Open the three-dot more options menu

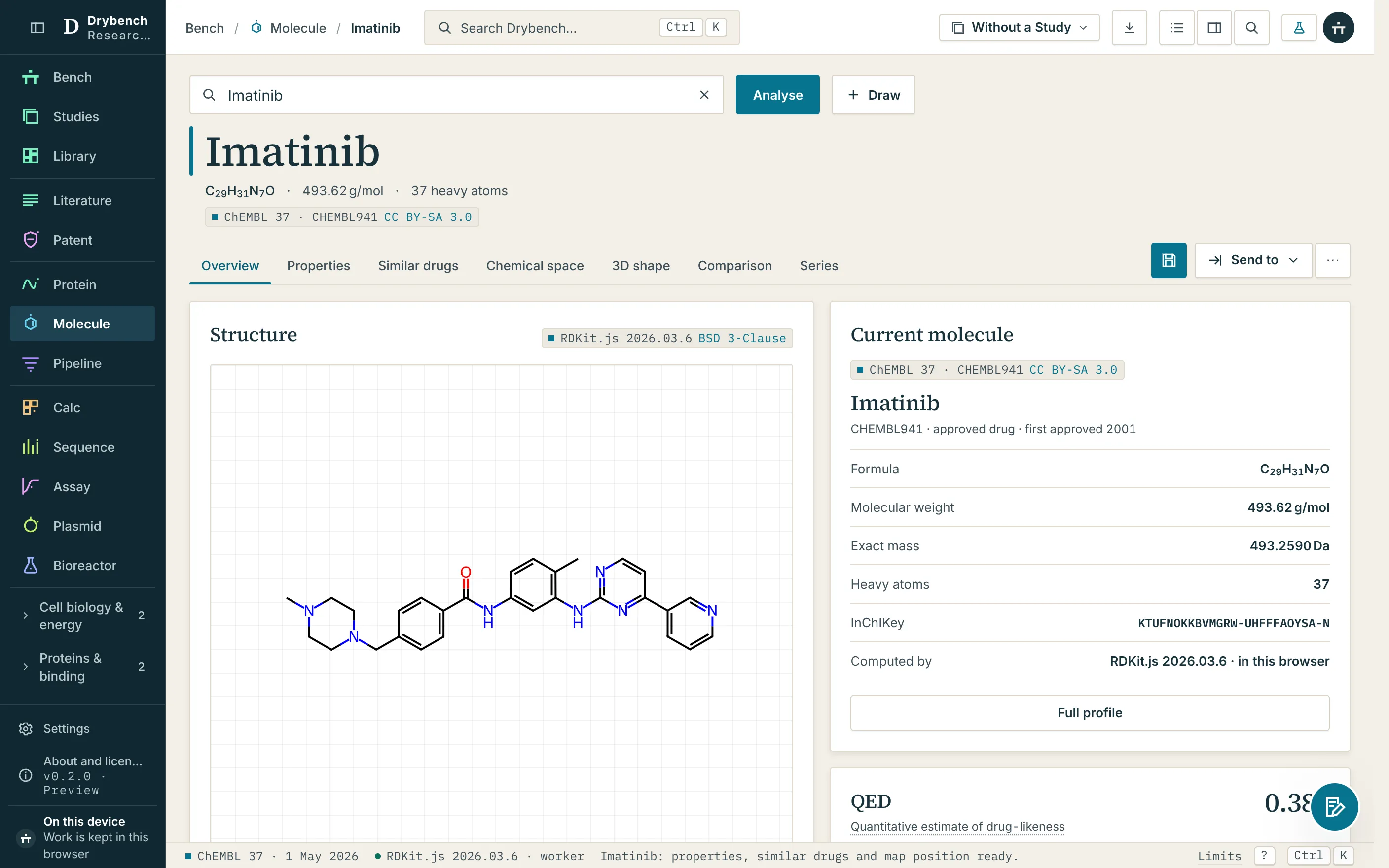point(1333,260)
